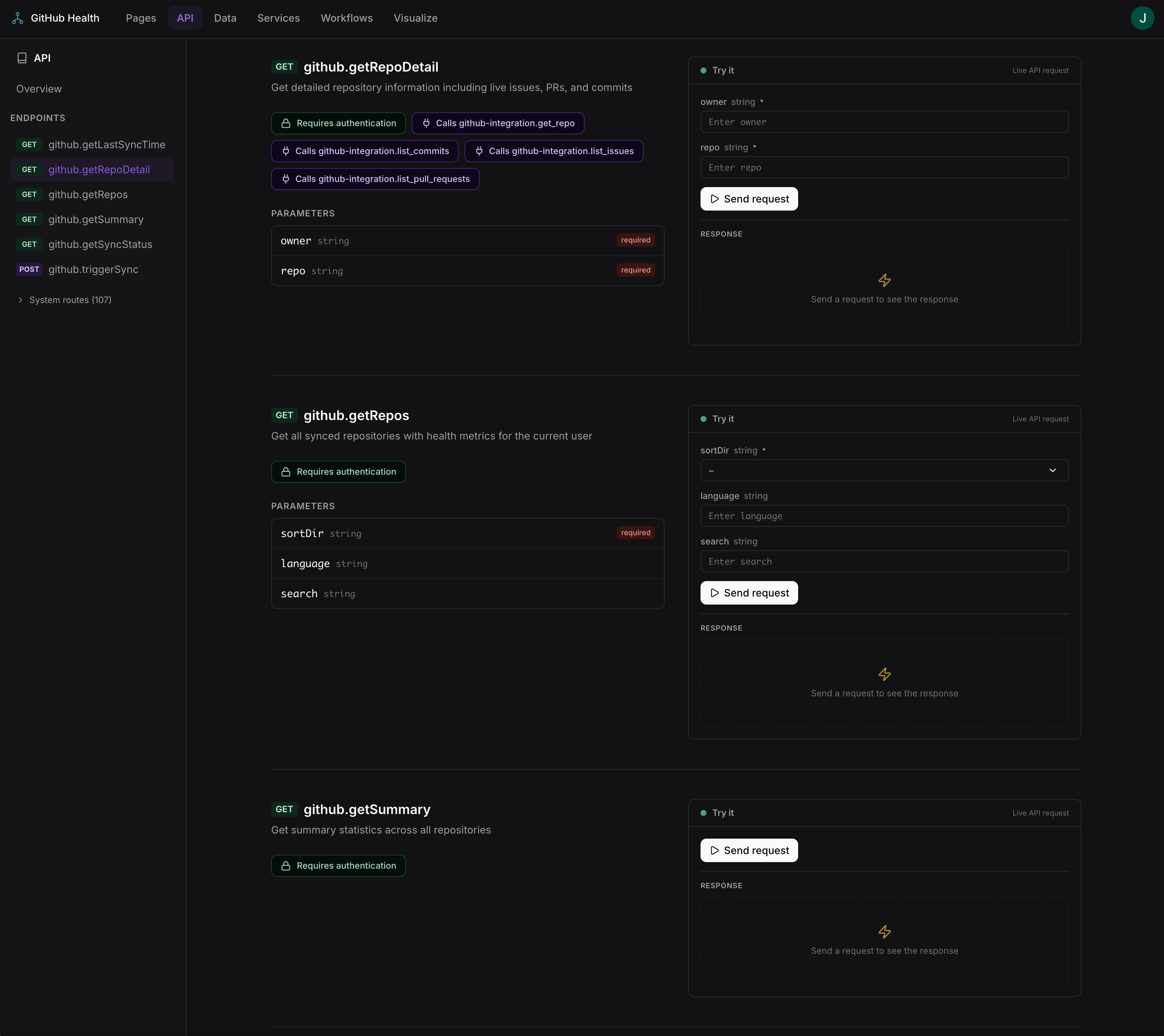Click the Calls github-integration.get_repo badge

point(498,124)
